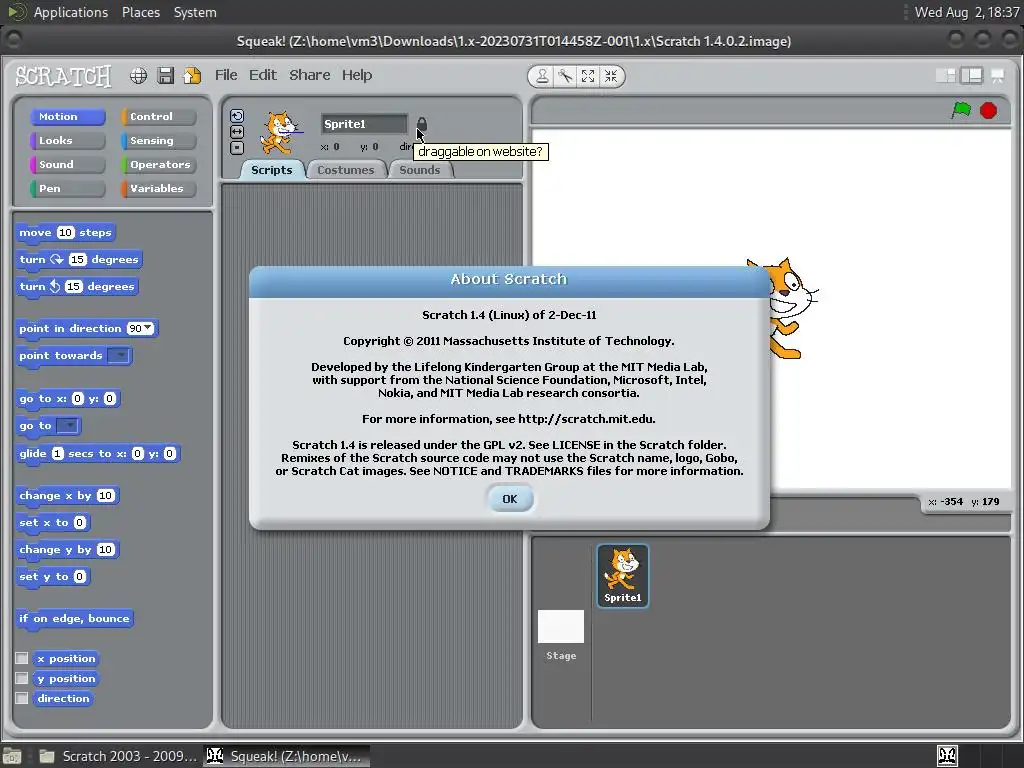Click the set x to 0 block
Viewport: 1024px width, 768px height.
(53, 522)
